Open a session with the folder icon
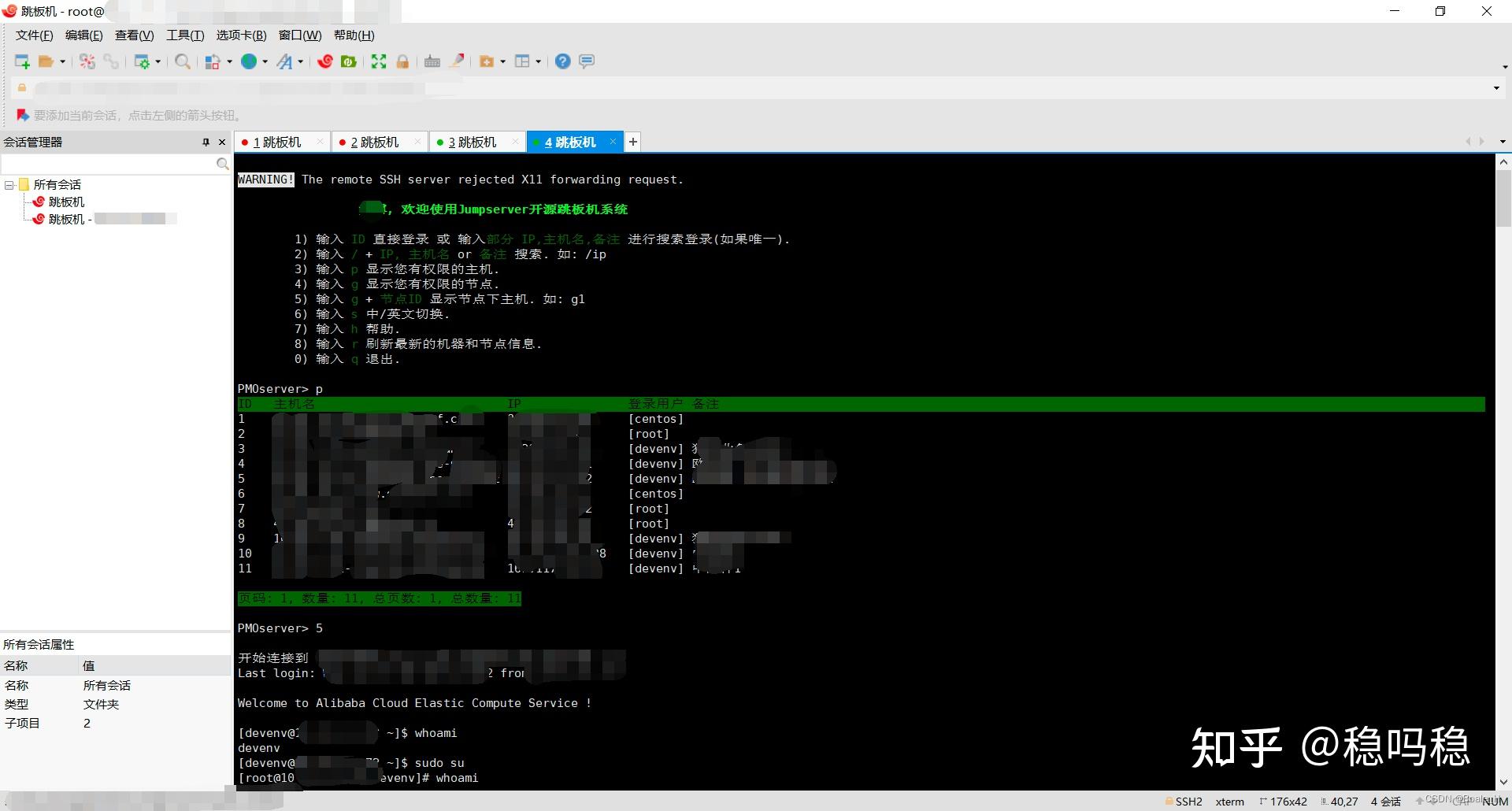Viewport: 1512px width, 811px height. pos(46,61)
